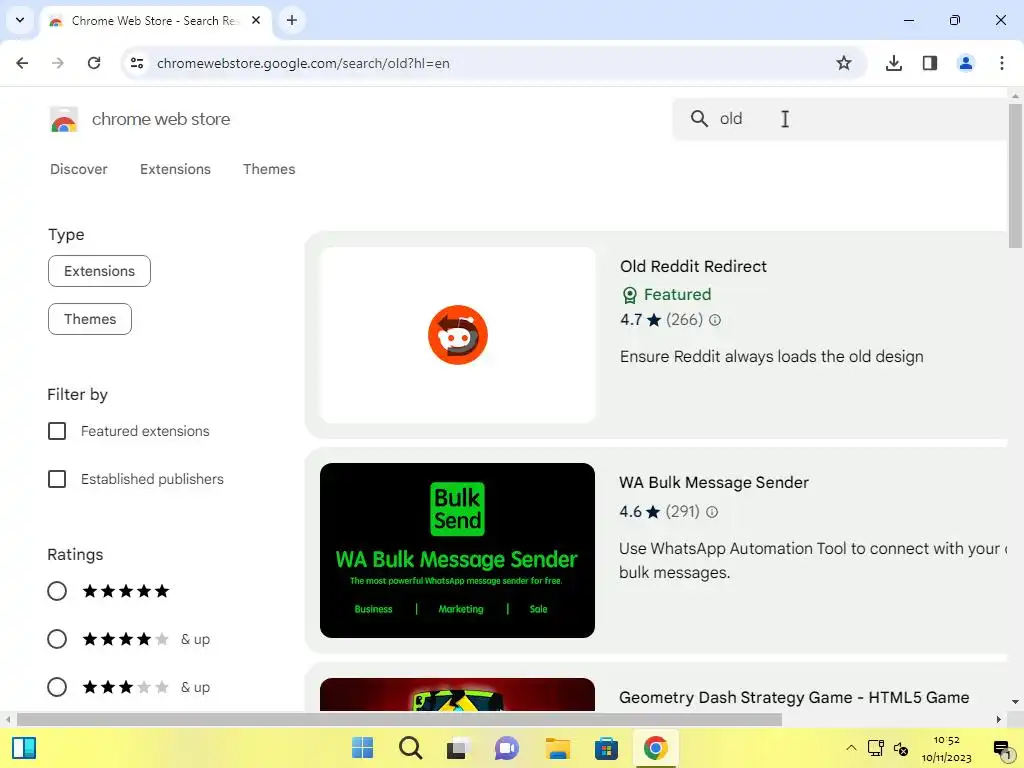The image size is (1024, 768).
Task: Click the horizontal scrollbar thumb
Action: (x=399, y=720)
